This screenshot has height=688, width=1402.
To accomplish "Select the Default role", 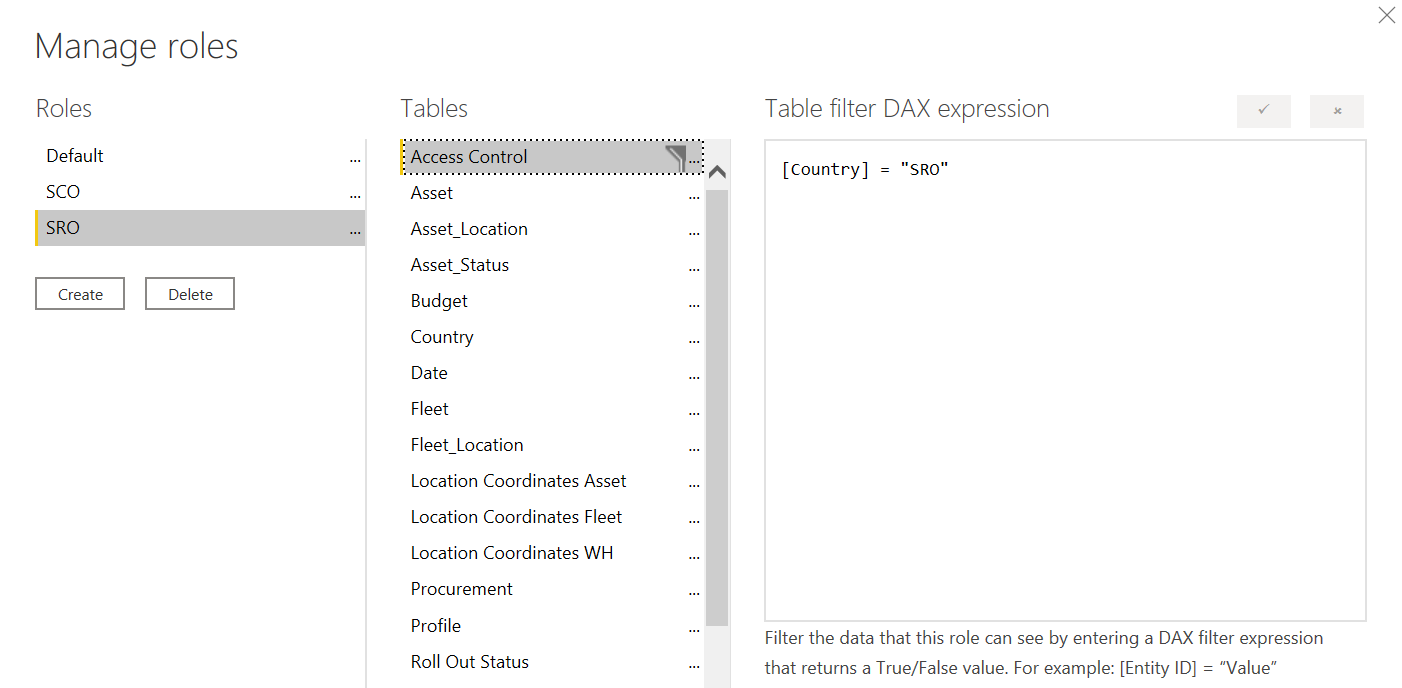I will 200,156.
